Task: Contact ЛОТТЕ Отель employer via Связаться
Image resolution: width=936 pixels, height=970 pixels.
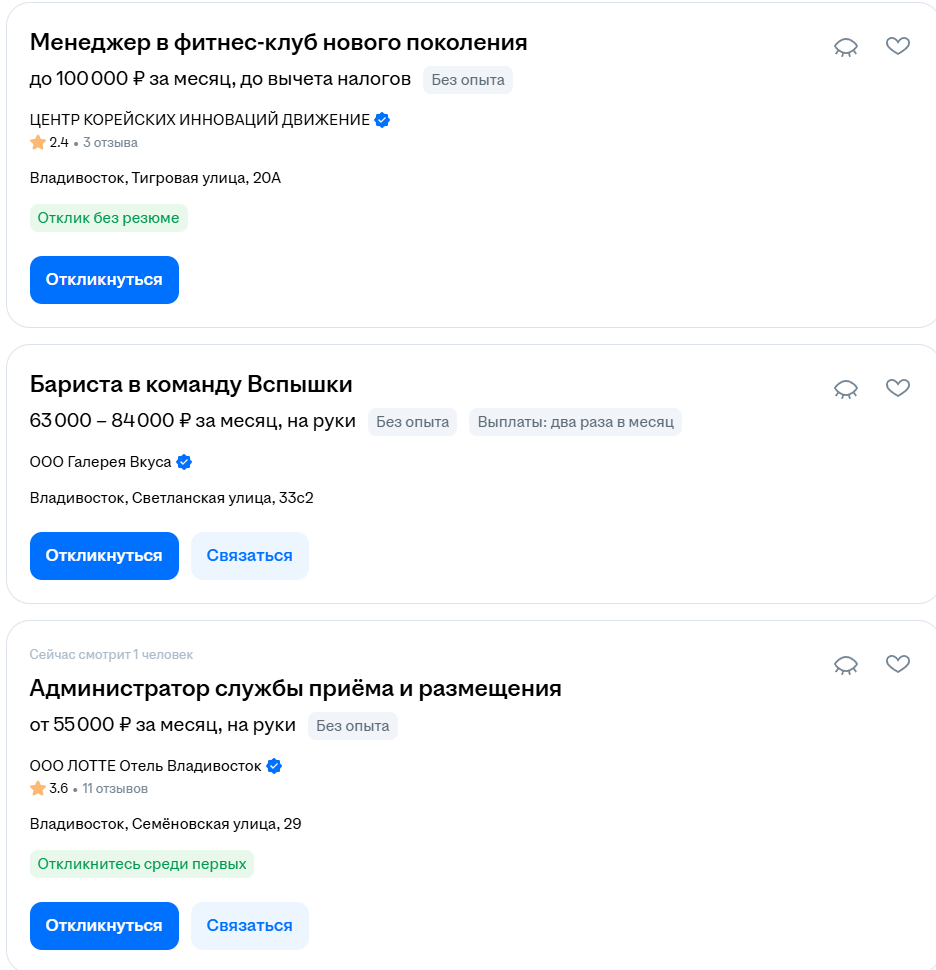Action: point(249,926)
